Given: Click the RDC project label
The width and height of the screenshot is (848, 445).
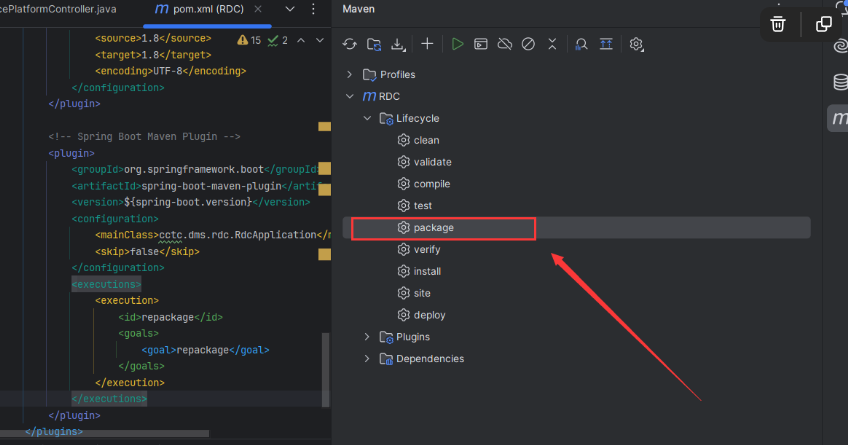Looking at the screenshot, I should tap(389, 96).
